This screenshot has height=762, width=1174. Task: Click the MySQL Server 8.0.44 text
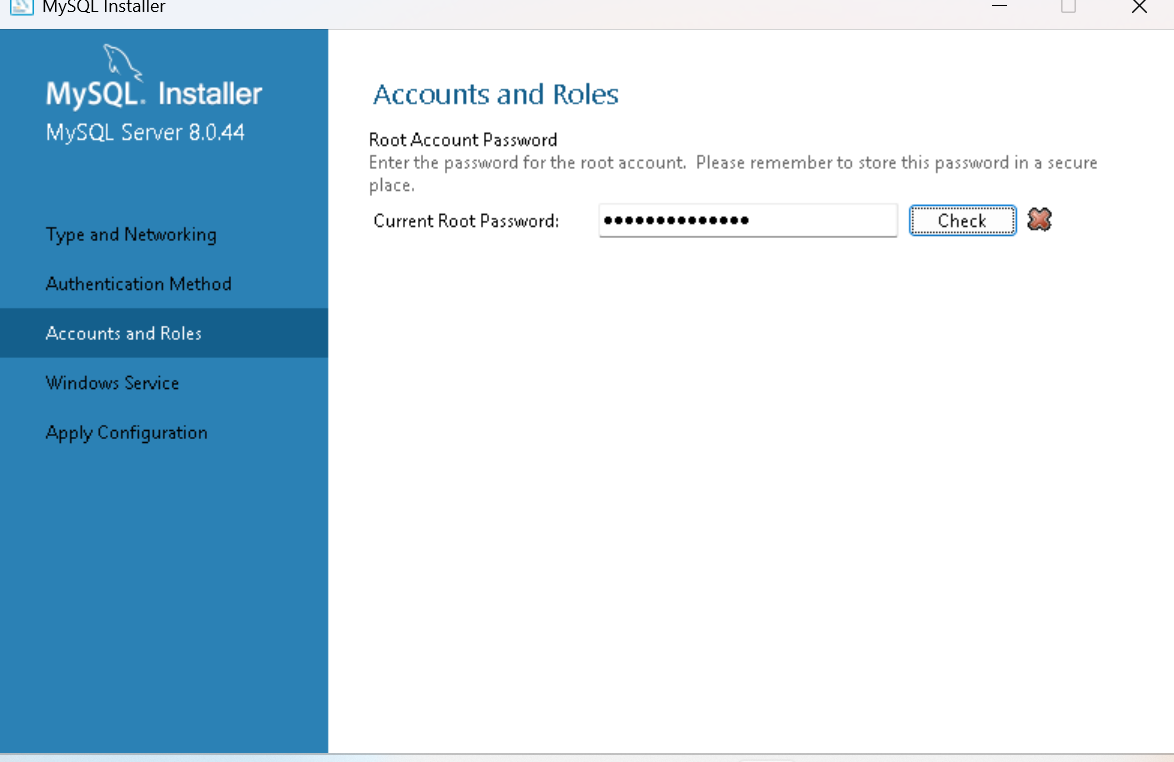point(145,132)
